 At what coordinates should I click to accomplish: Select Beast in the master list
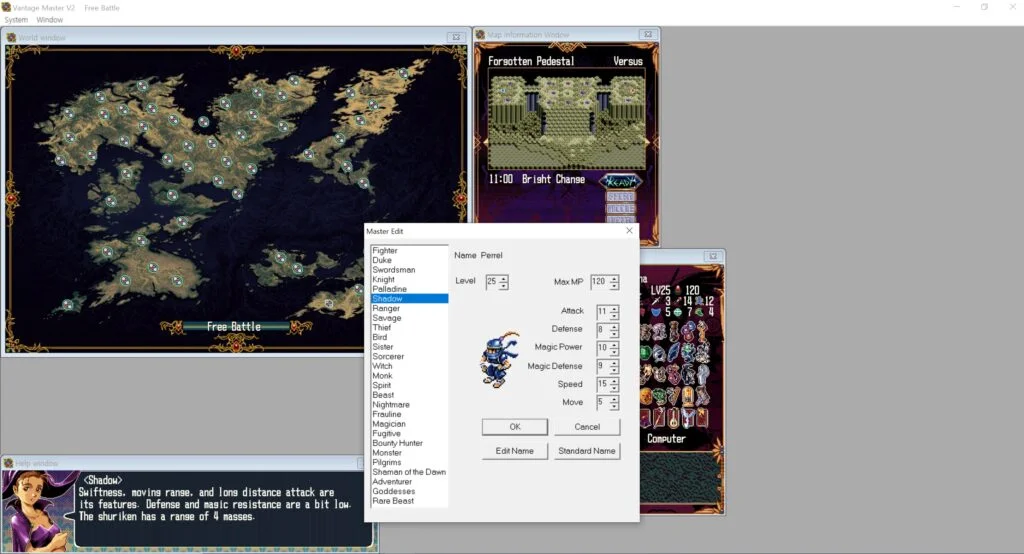pos(409,395)
